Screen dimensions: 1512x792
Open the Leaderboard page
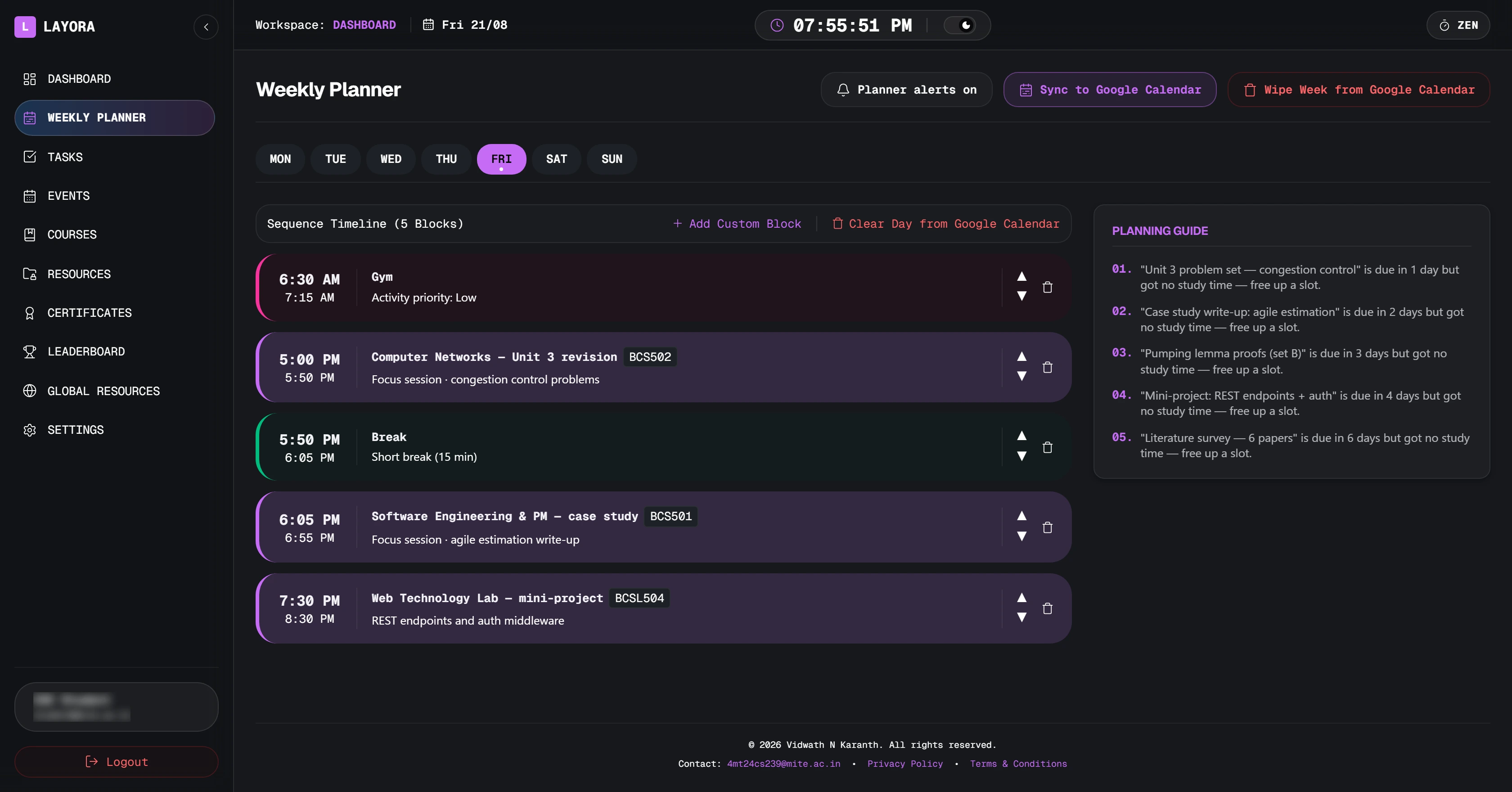coord(114,351)
